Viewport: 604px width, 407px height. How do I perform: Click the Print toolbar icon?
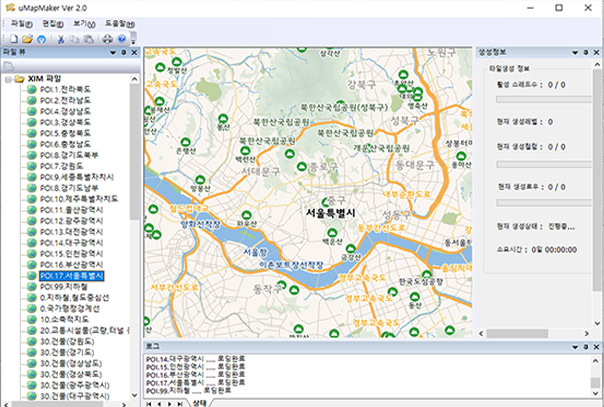pyautogui.click(x=107, y=39)
